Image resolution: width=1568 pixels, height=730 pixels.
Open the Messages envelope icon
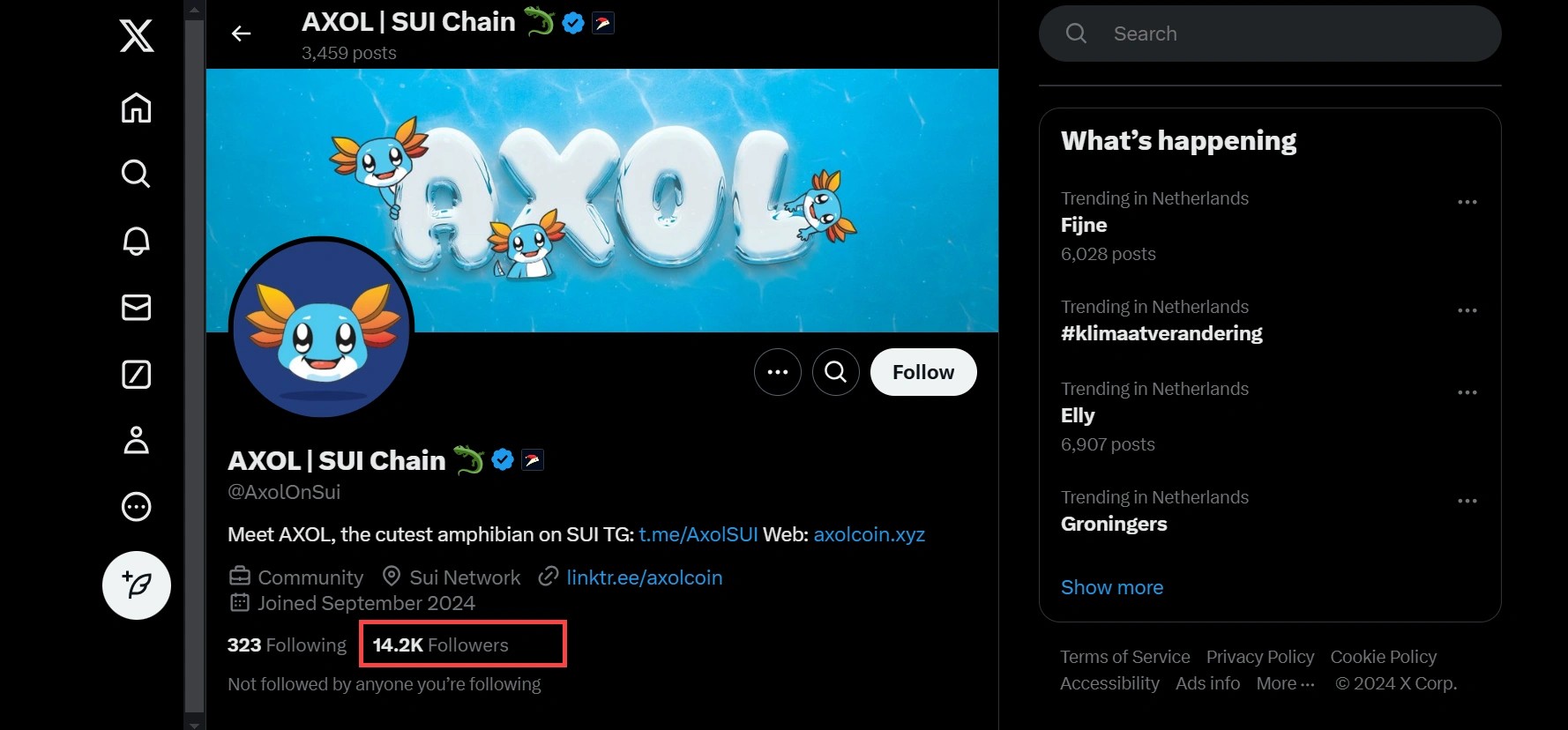(136, 308)
